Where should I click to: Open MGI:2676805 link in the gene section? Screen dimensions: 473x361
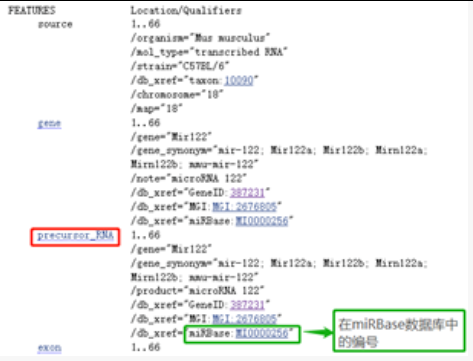point(245,207)
